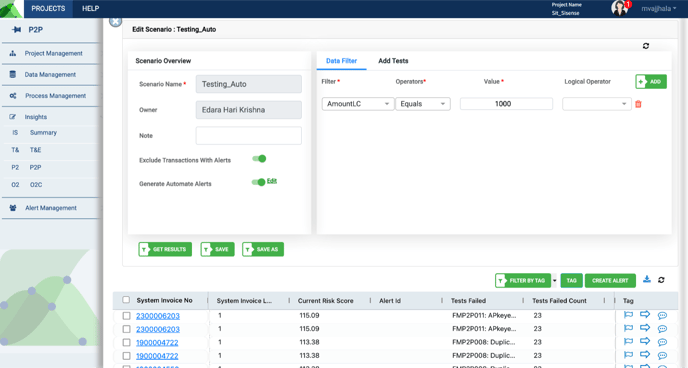Open Alert Management in the sidebar
The height and width of the screenshot is (368, 688).
(x=50, y=208)
